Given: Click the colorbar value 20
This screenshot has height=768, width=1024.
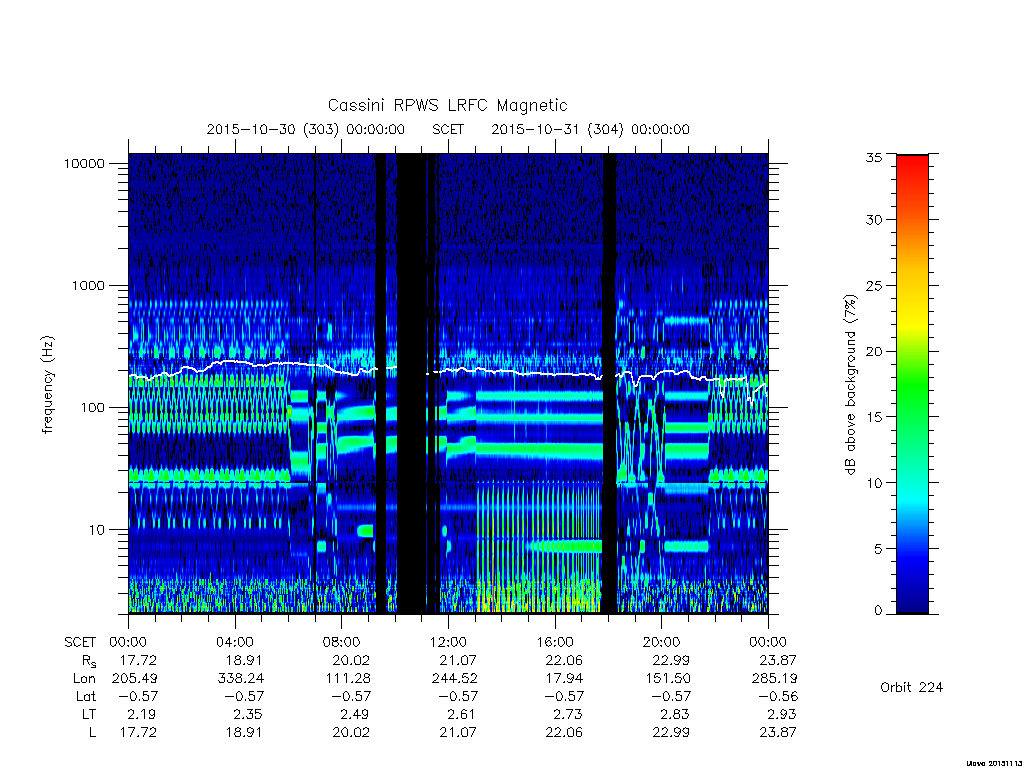Looking at the screenshot, I should pos(874,351).
